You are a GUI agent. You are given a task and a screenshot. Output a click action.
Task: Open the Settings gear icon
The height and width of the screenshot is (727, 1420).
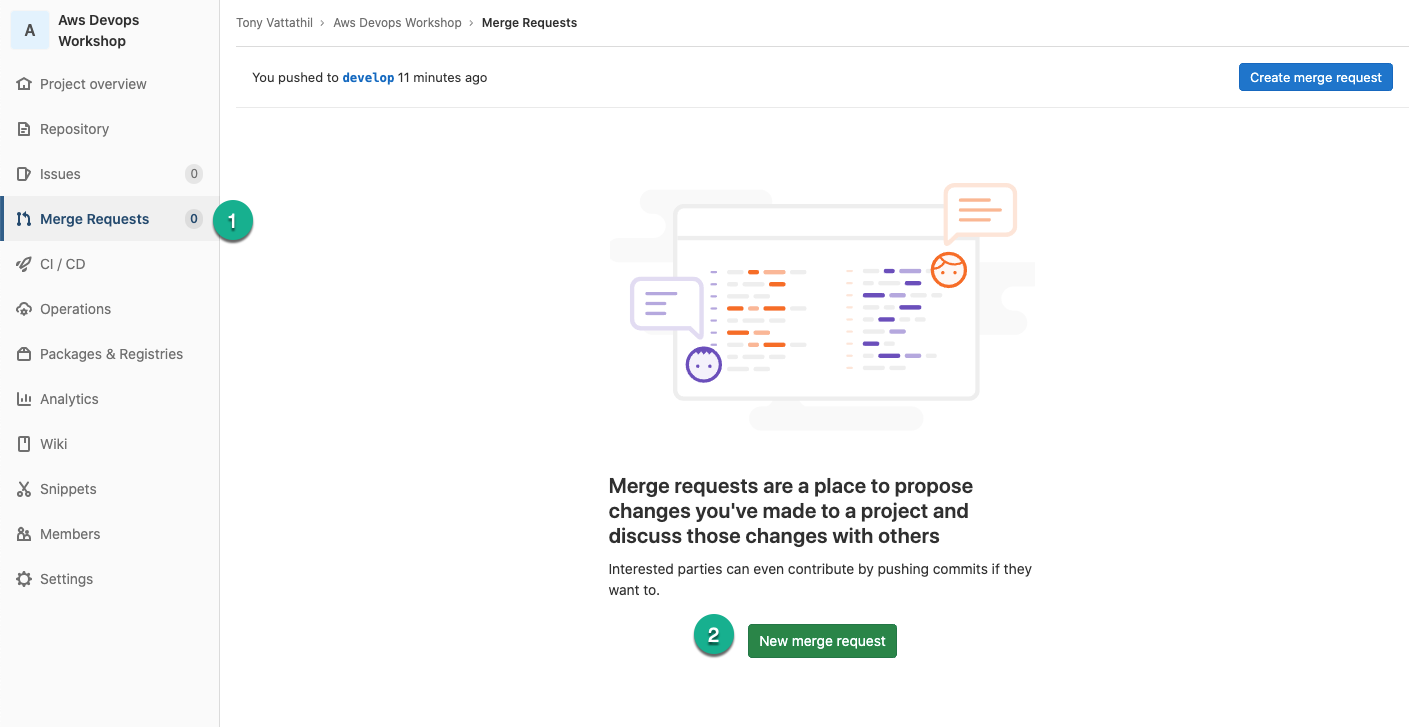tap(25, 579)
